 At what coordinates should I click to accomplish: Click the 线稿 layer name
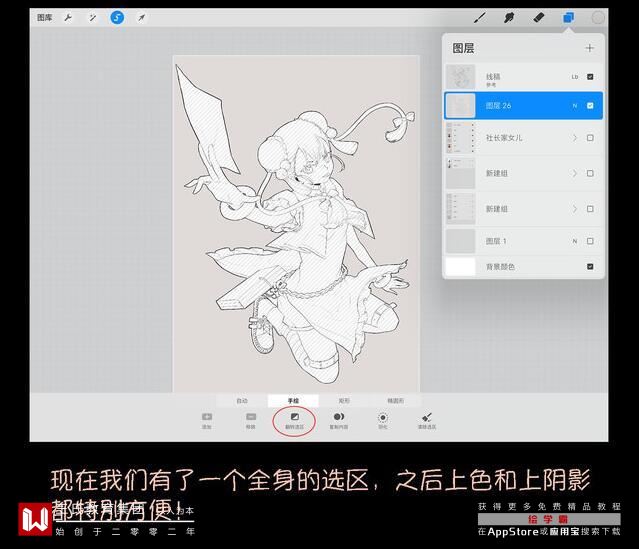(493, 76)
